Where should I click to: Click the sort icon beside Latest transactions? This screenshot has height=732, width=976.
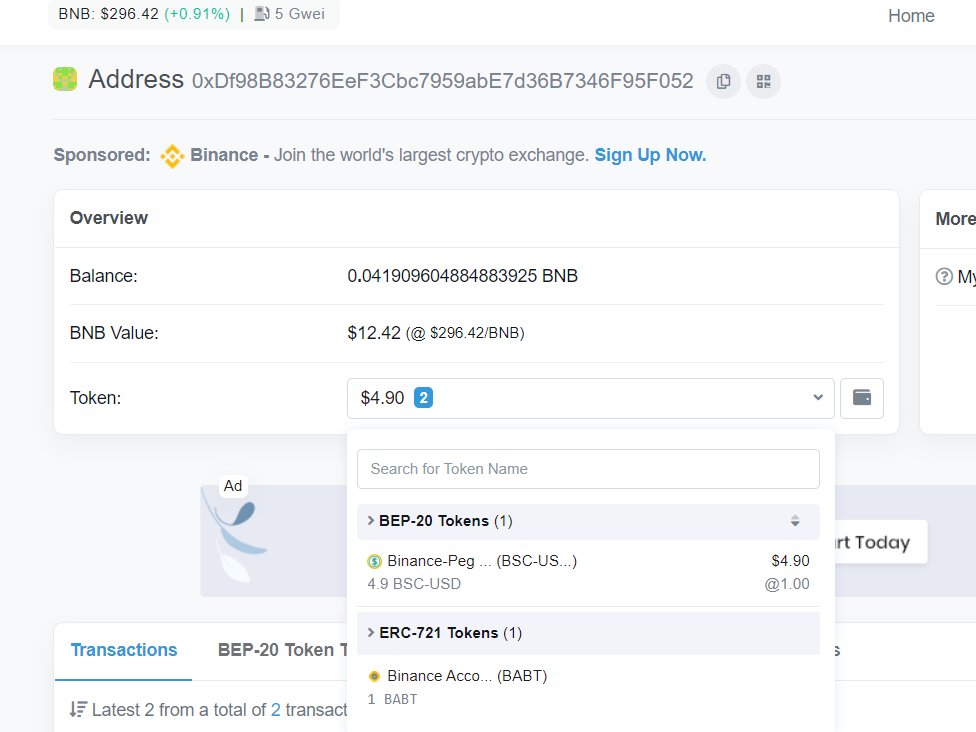point(78,710)
